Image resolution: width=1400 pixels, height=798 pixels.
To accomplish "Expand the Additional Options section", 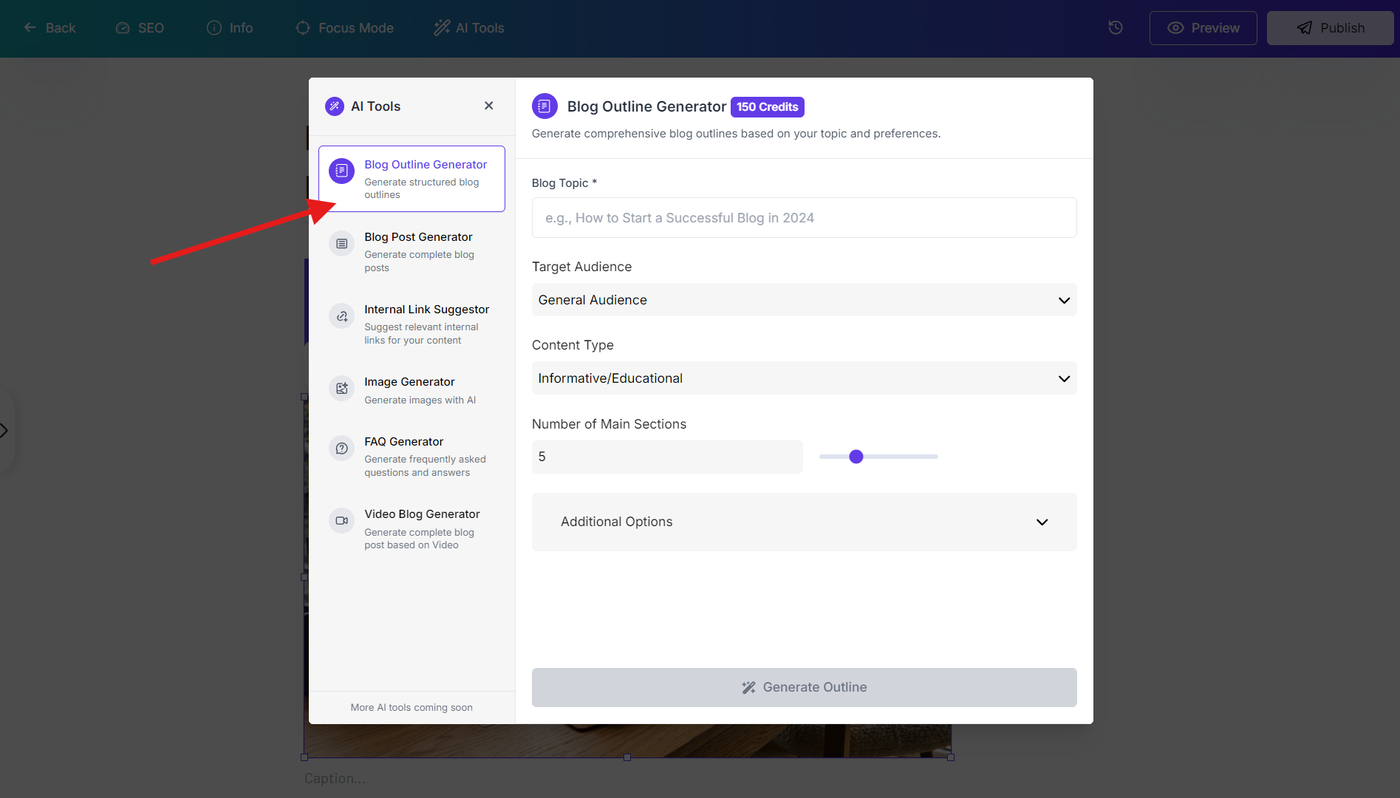I will pos(804,522).
